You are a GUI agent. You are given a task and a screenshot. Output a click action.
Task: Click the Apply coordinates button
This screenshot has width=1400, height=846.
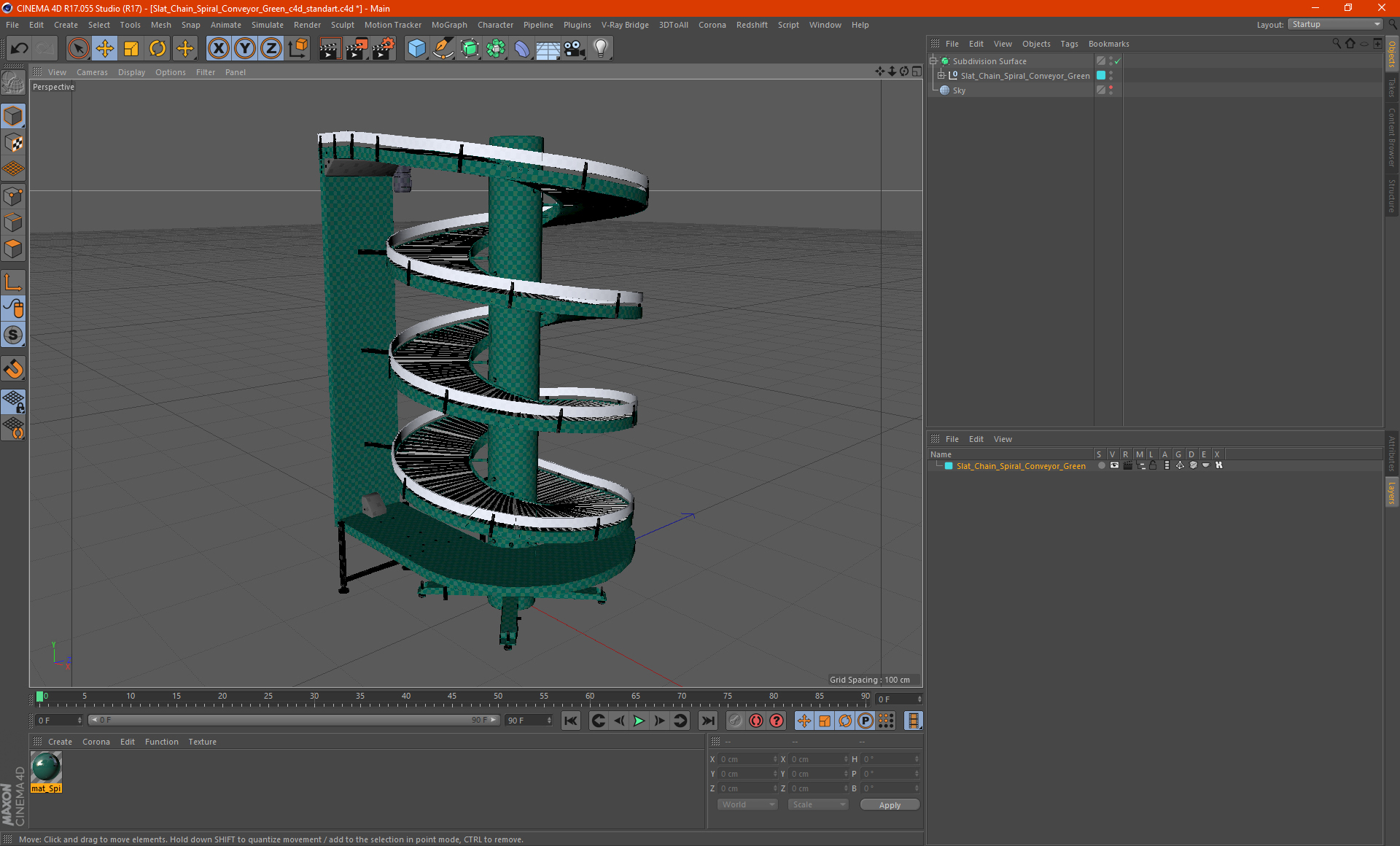point(890,805)
